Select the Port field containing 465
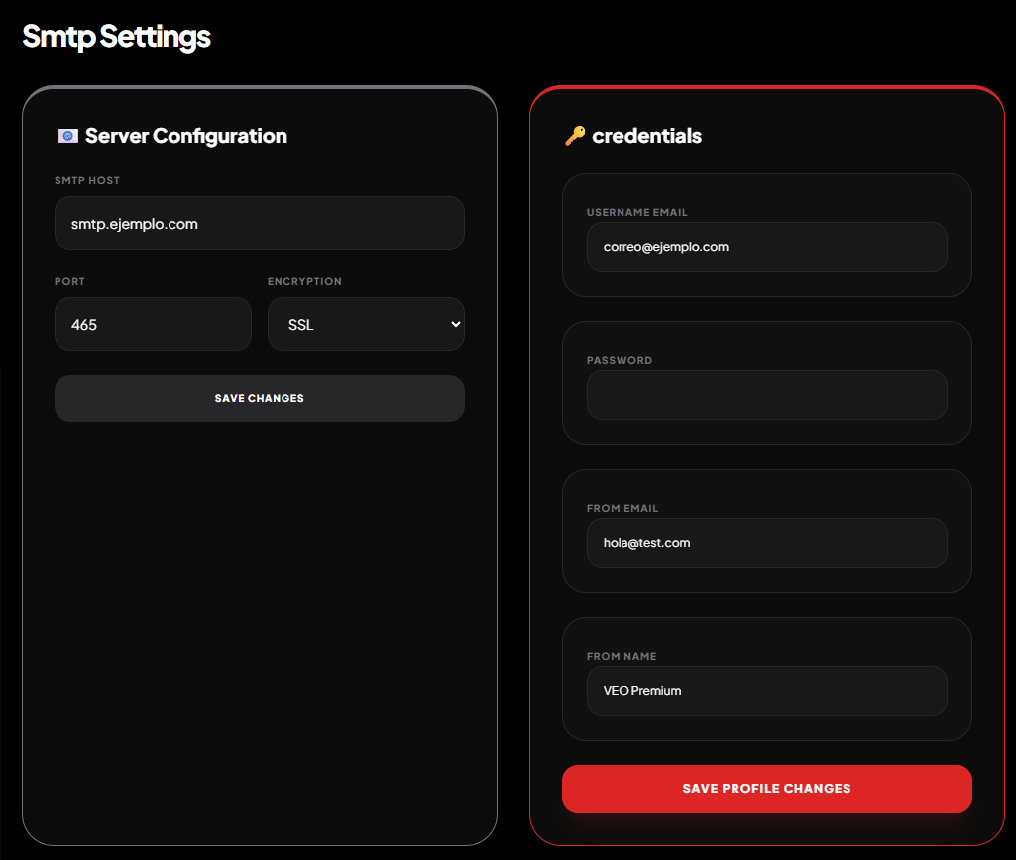The height and width of the screenshot is (860, 1016). [153, 324]
